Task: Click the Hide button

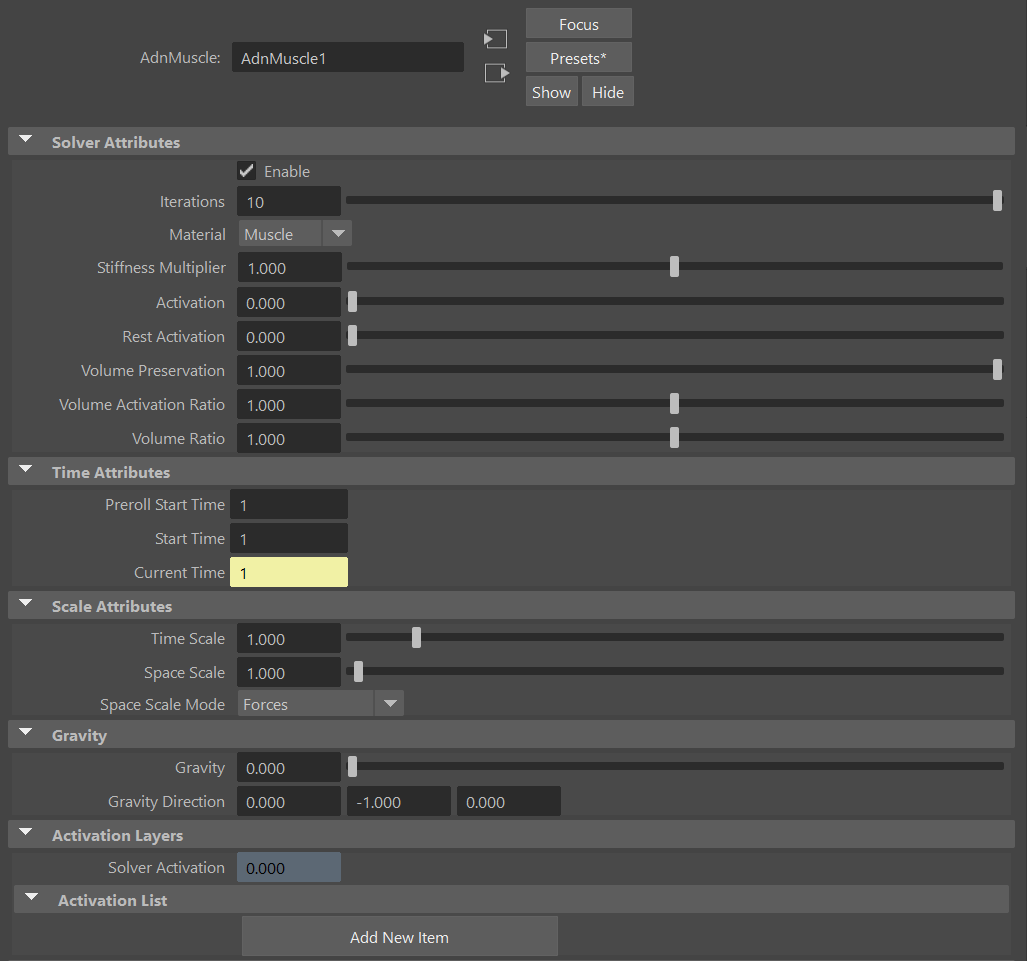Action: click(x=607, y=91)
